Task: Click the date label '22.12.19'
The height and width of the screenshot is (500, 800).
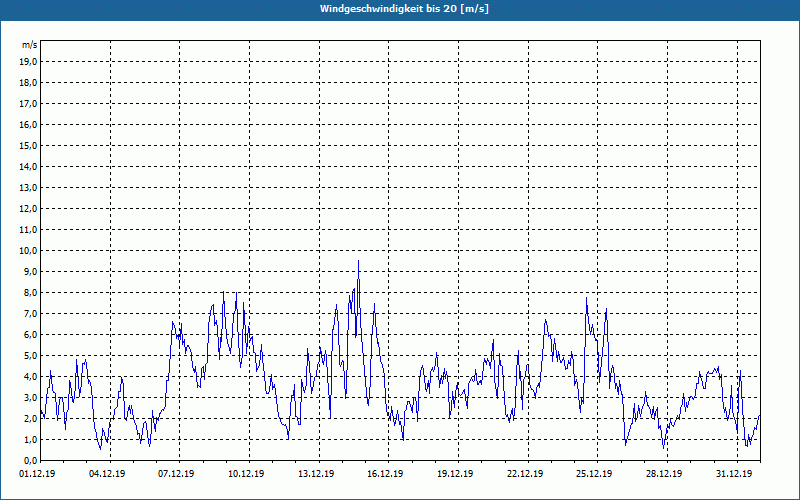Action: click(526, 474)
